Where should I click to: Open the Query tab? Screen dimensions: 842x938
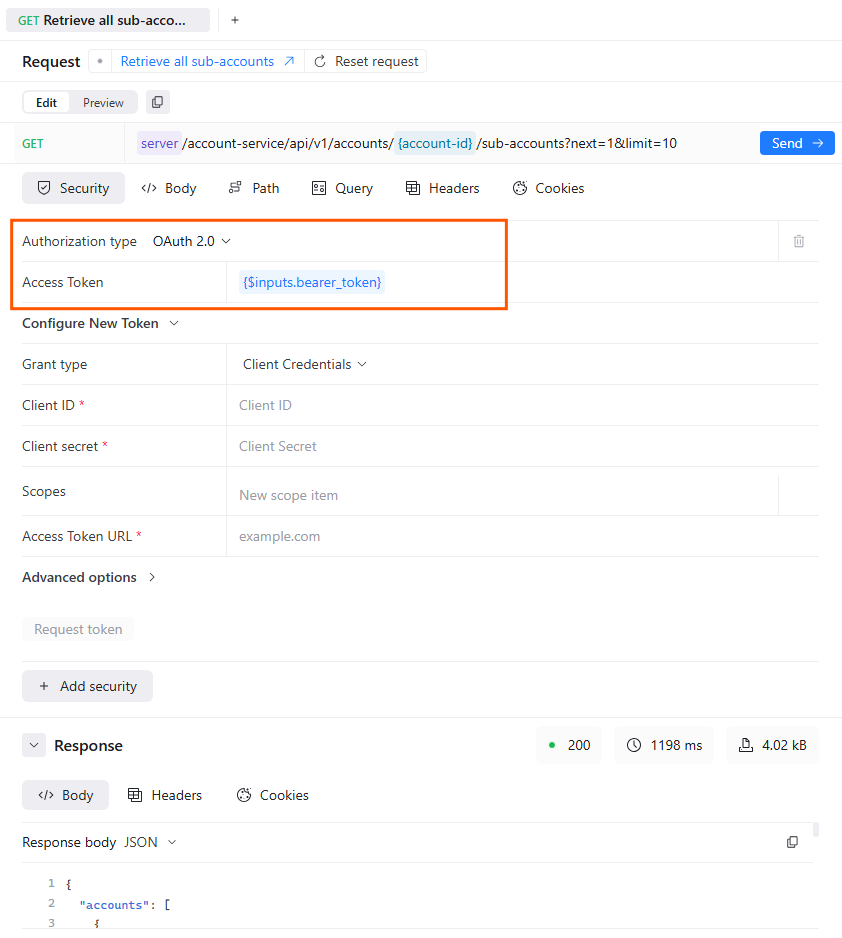coord(342,188)
